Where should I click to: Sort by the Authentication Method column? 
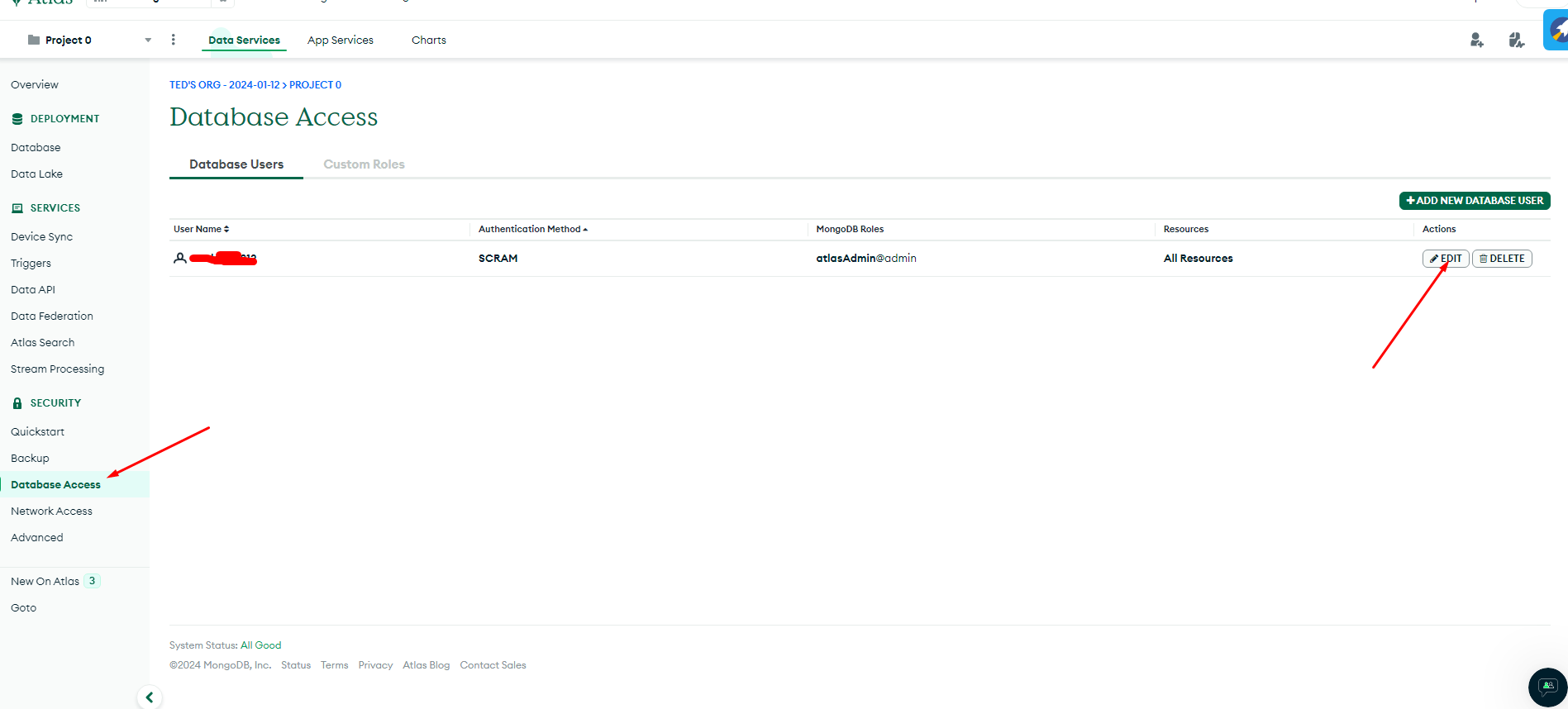533,229
